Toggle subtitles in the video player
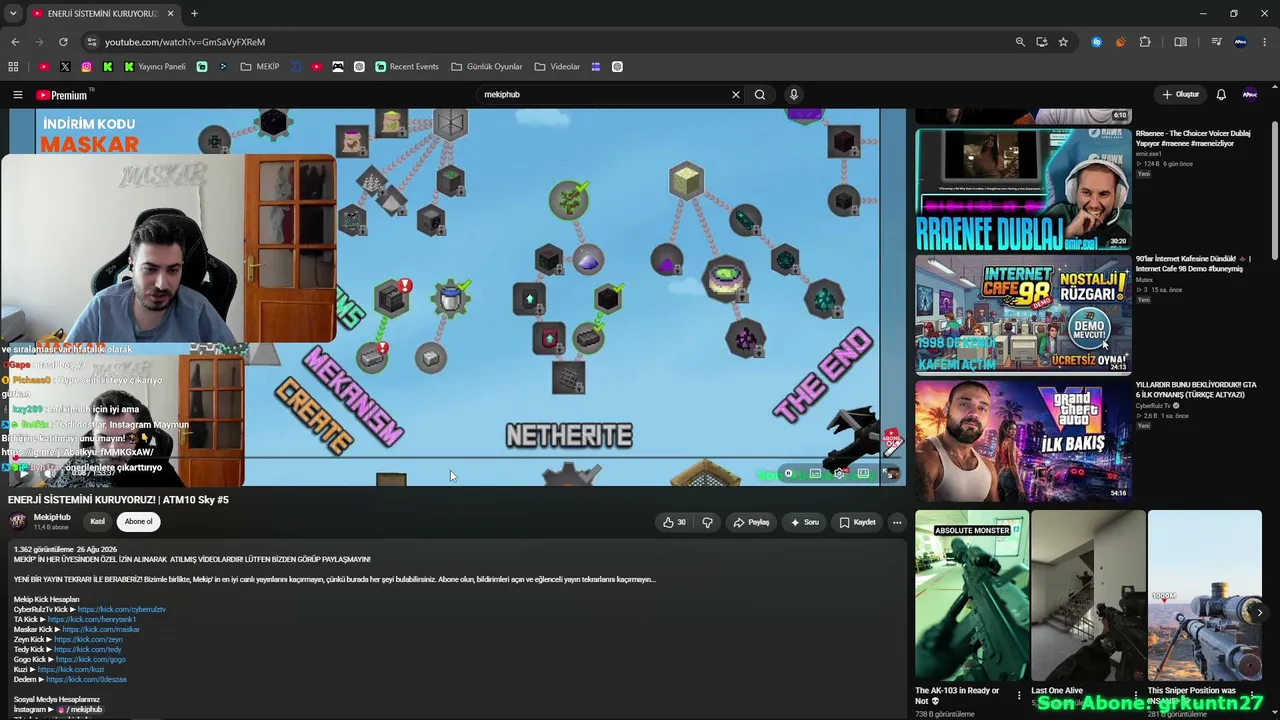The height and width of the screenshot is (720, 1280). tap(815, 474)
